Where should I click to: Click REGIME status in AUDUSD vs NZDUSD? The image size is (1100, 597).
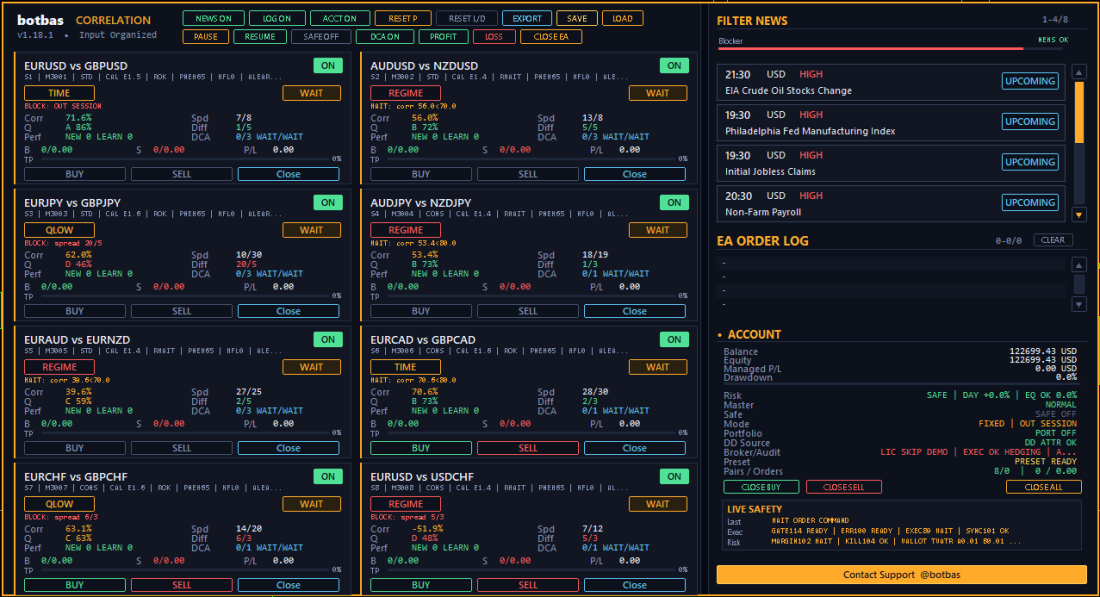pyautogui.click(x=405, y=93)
